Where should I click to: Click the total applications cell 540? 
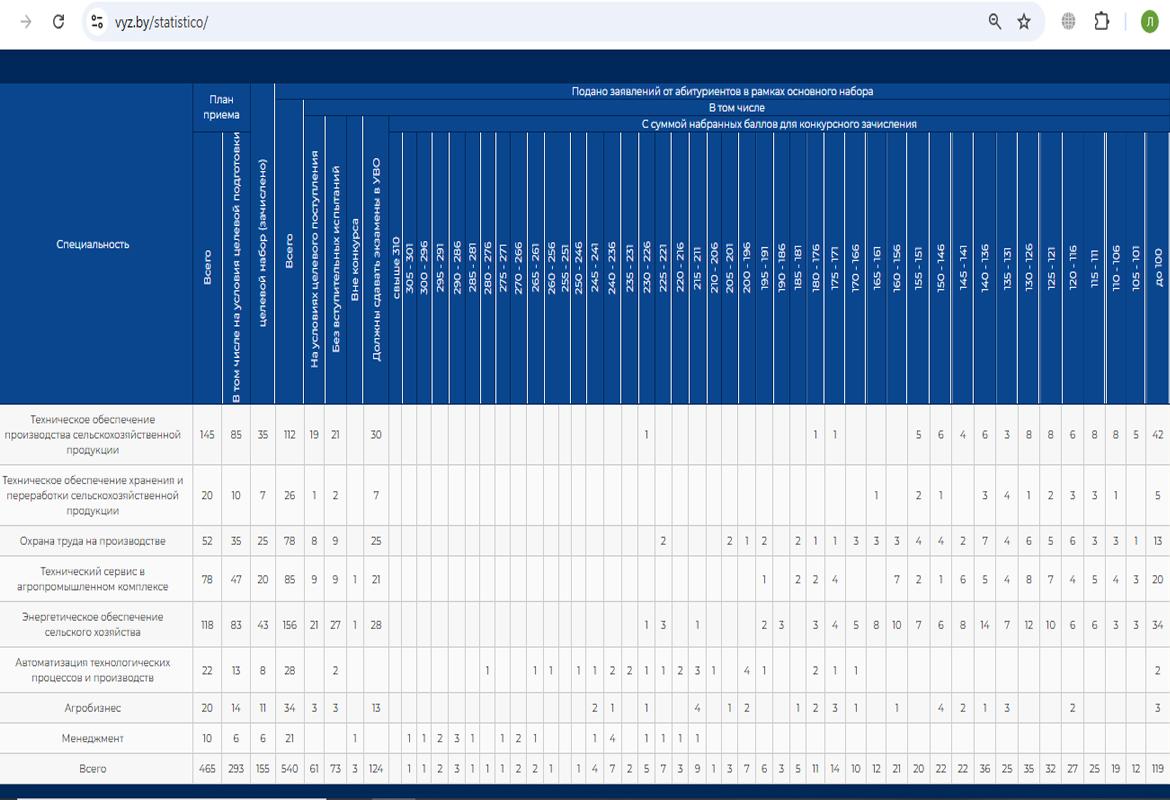289,769
